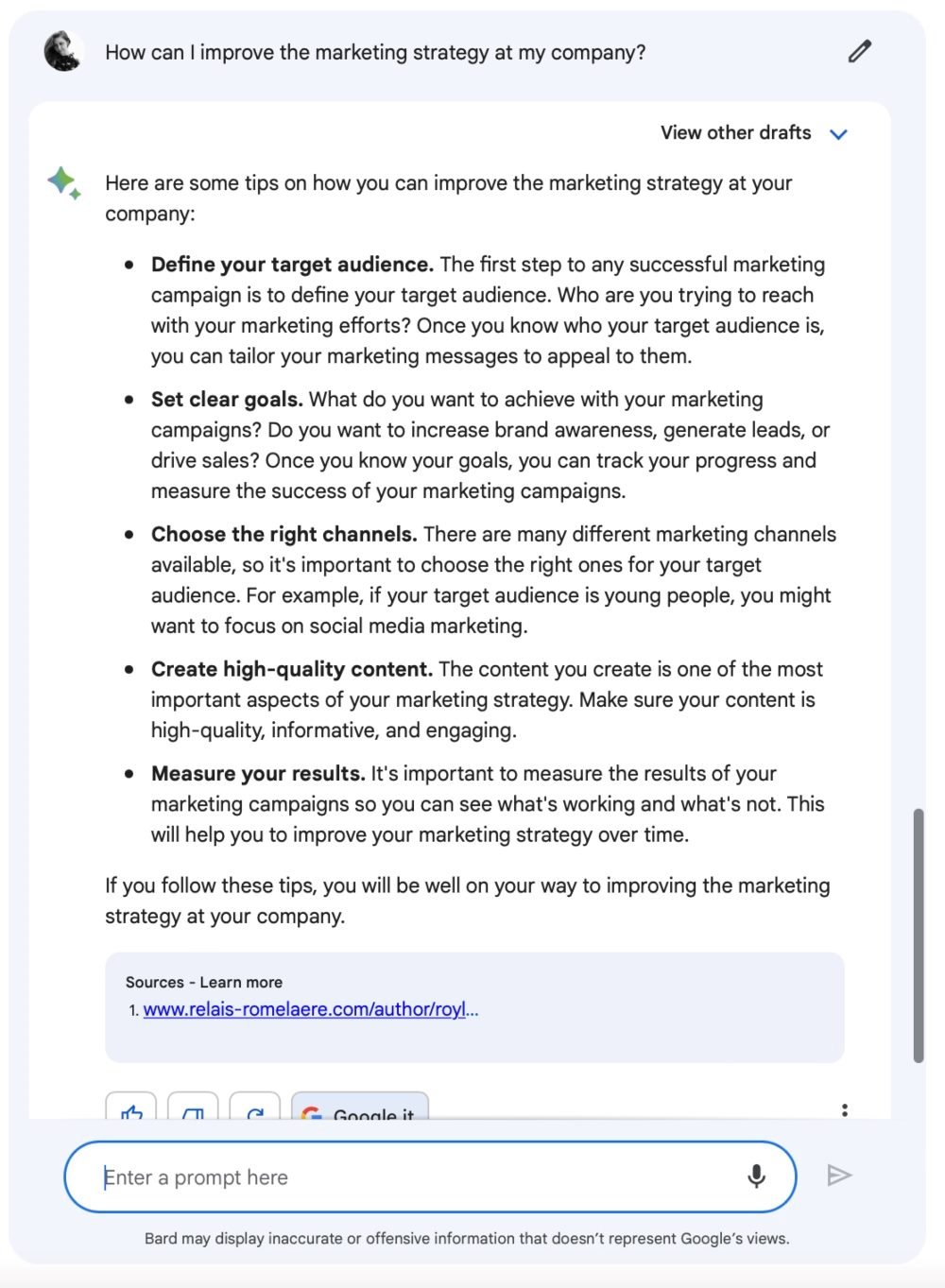Click the Bard sparkle logo icon

(x=64, y=182)
